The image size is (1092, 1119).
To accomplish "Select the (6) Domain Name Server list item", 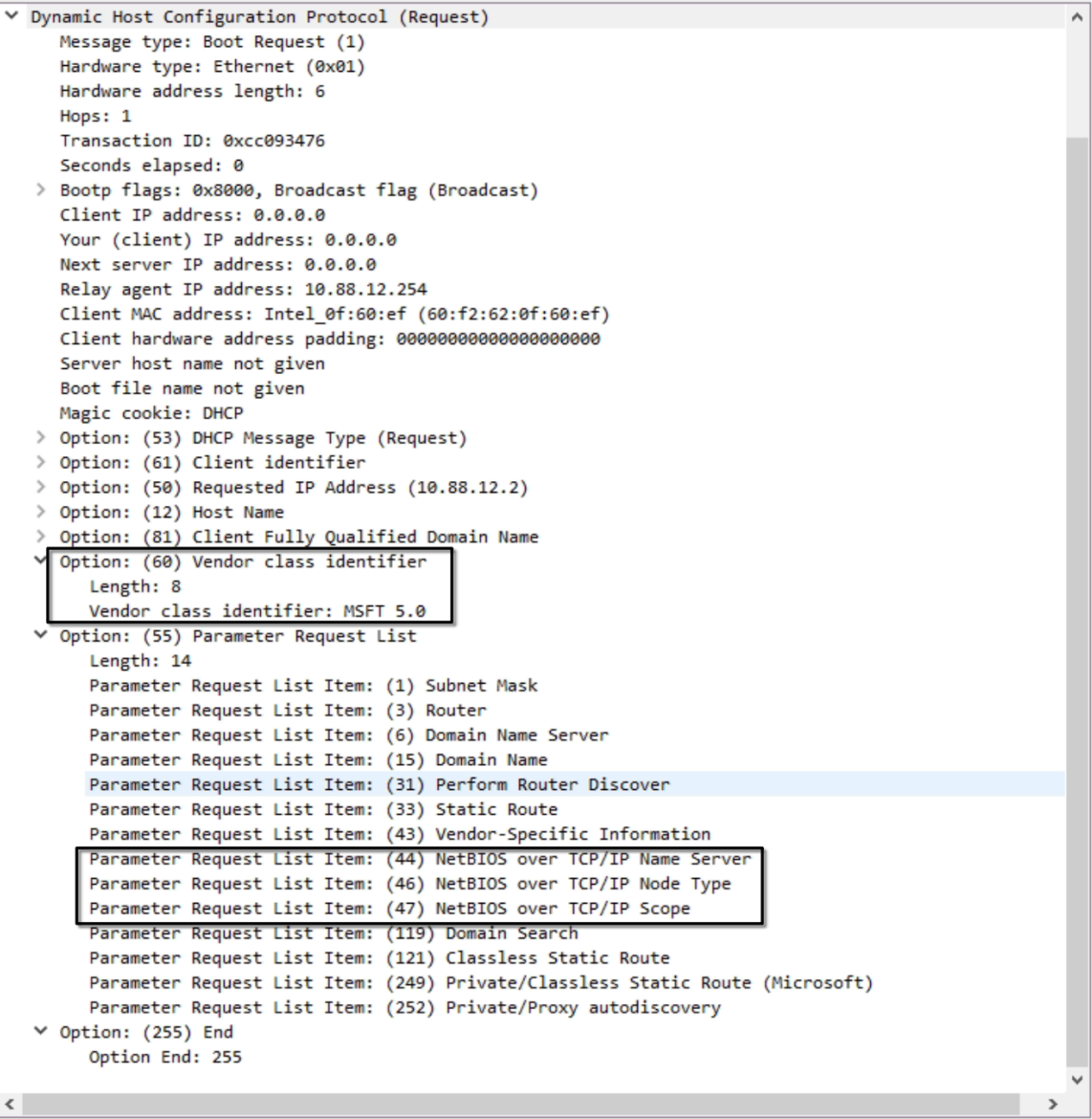I will pos(350,735).
